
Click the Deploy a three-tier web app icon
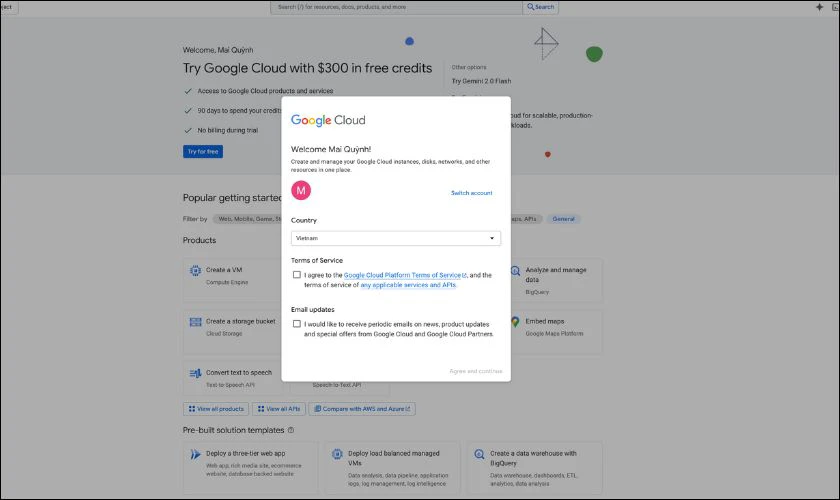(x=196, y=454)
